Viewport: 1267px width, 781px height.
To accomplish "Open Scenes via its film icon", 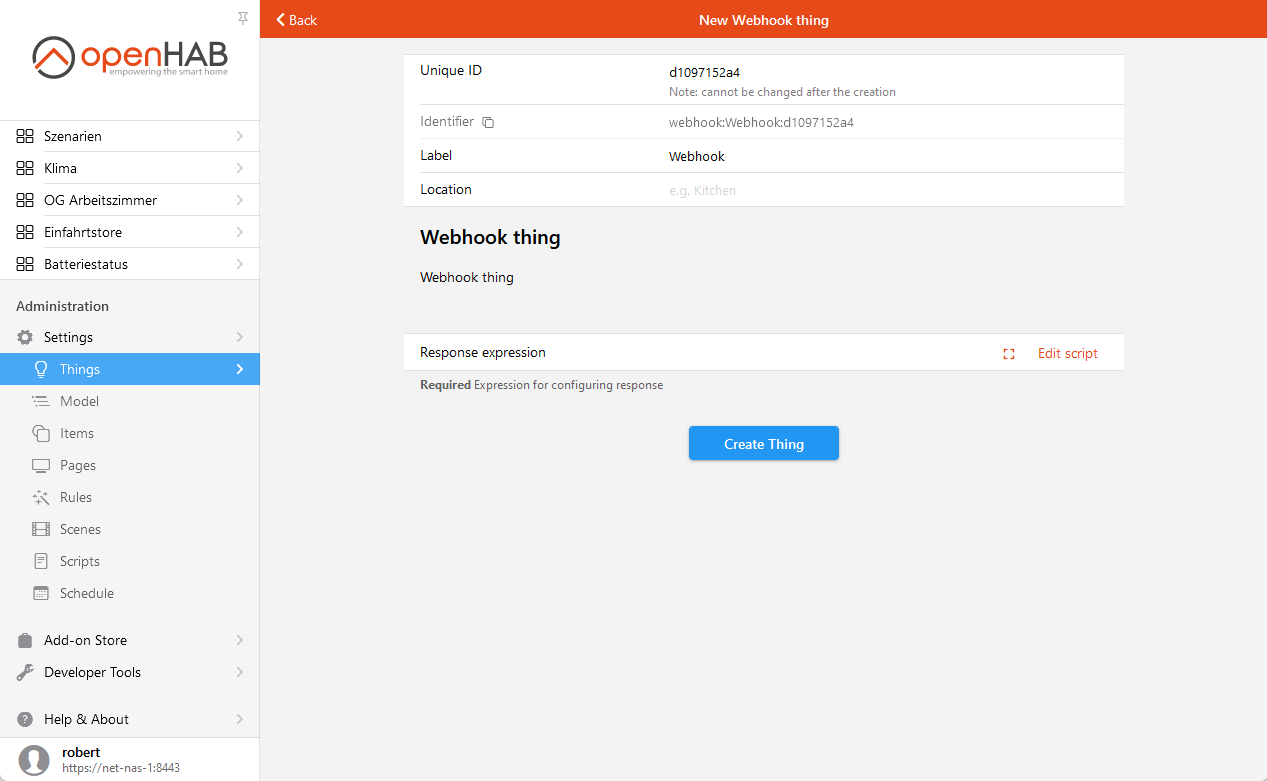I will [41, 529].
